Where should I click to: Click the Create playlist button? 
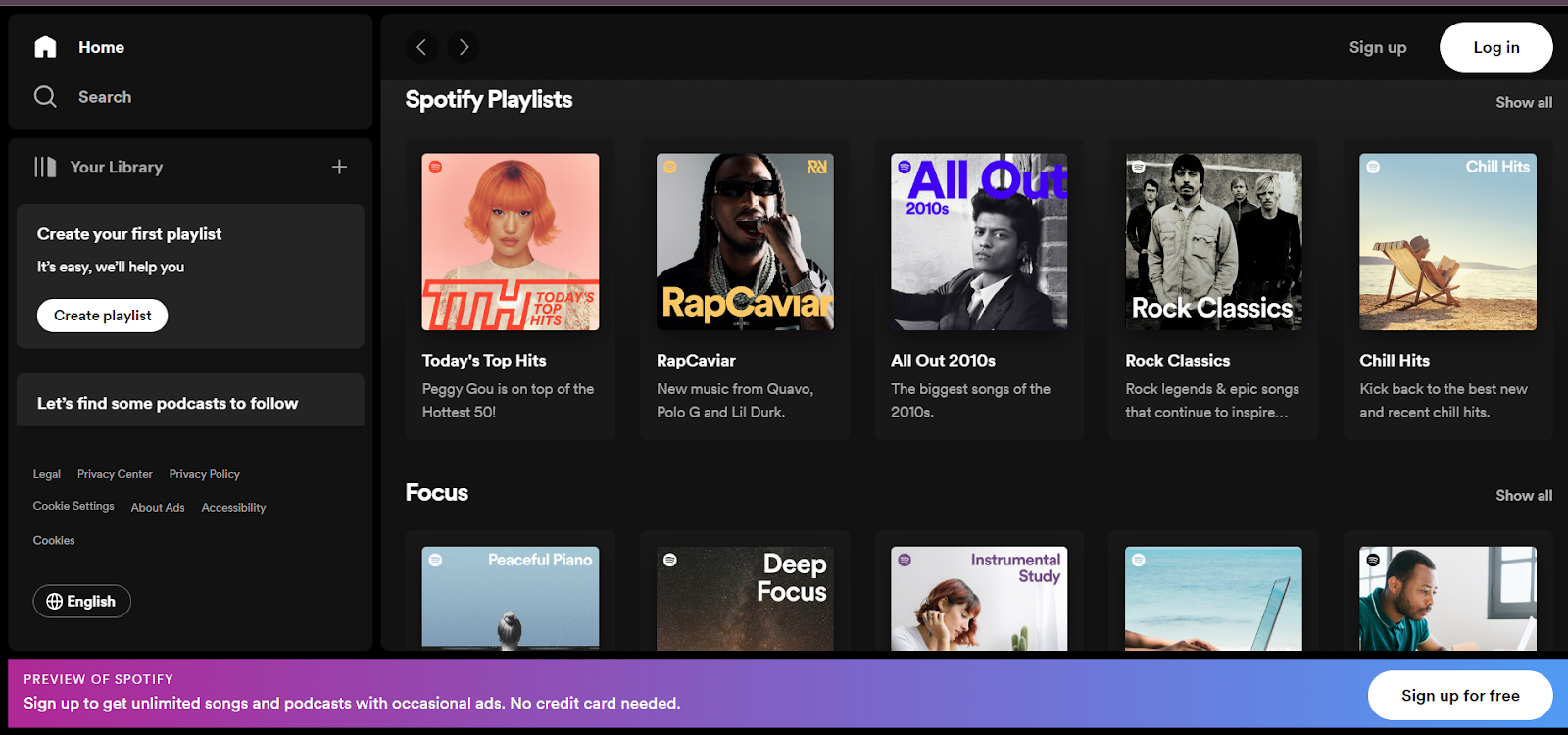click(103, 316)
